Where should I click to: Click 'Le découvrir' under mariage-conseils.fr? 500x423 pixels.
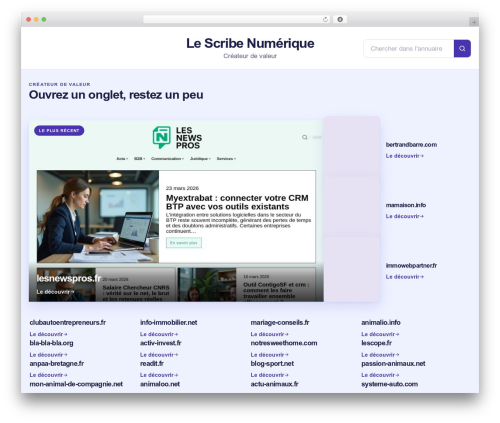(x=270, y=334)
